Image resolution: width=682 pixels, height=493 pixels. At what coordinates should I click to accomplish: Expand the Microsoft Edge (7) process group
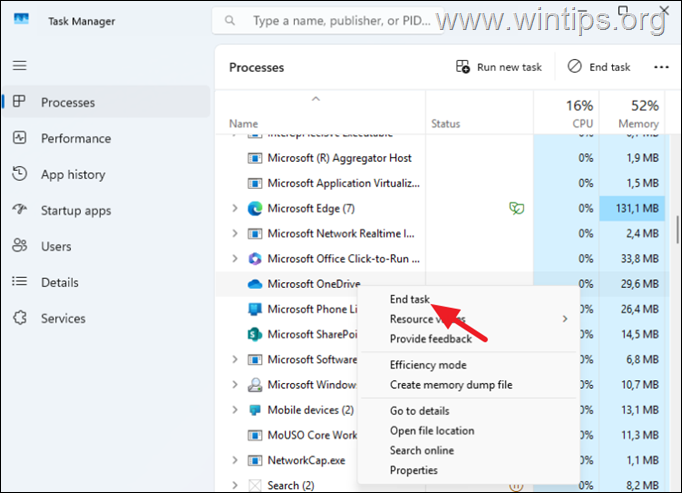[x=235, y=208]
